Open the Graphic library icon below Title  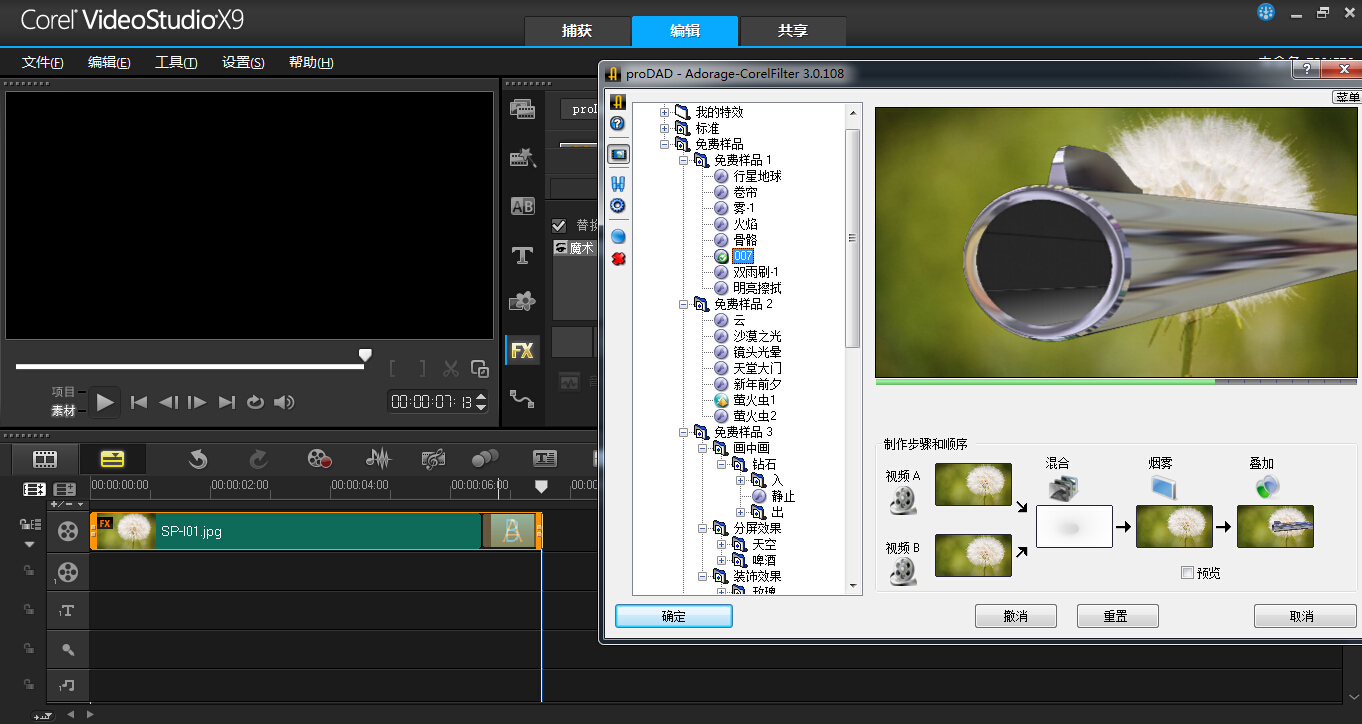[x=522, y=301]
